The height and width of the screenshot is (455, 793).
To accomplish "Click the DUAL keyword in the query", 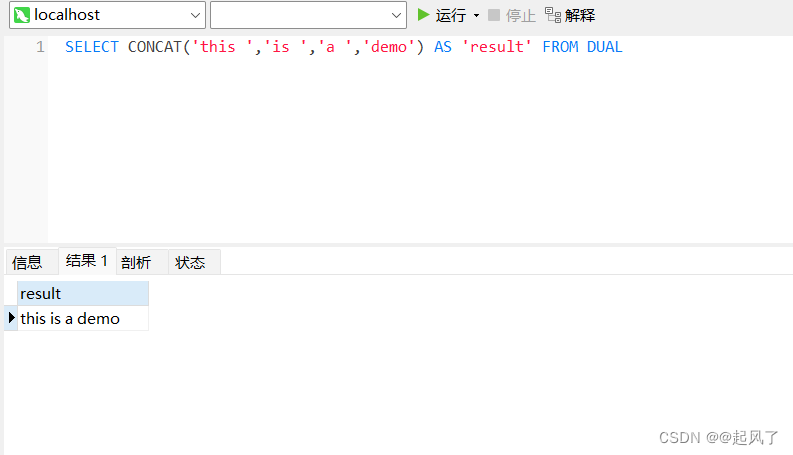I will [604, 47].
